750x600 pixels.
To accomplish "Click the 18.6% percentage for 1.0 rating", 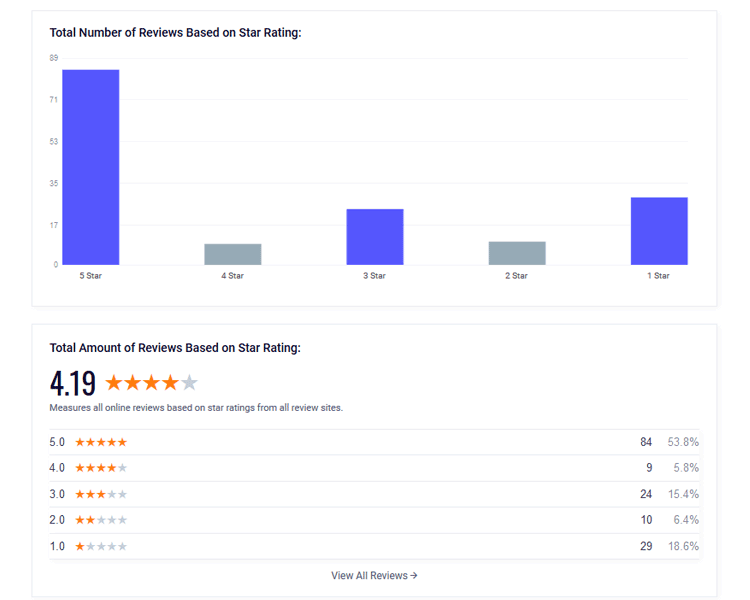I will 684,546.
